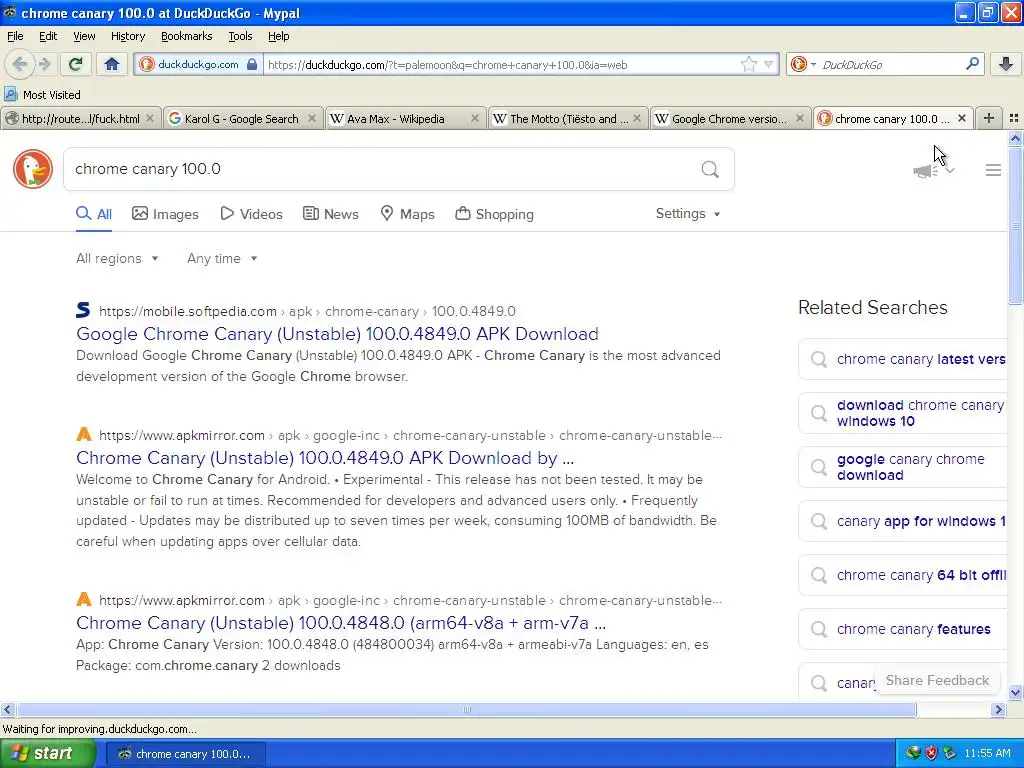
Task: Open the Home page button
Action: click(x=112, y=64)
